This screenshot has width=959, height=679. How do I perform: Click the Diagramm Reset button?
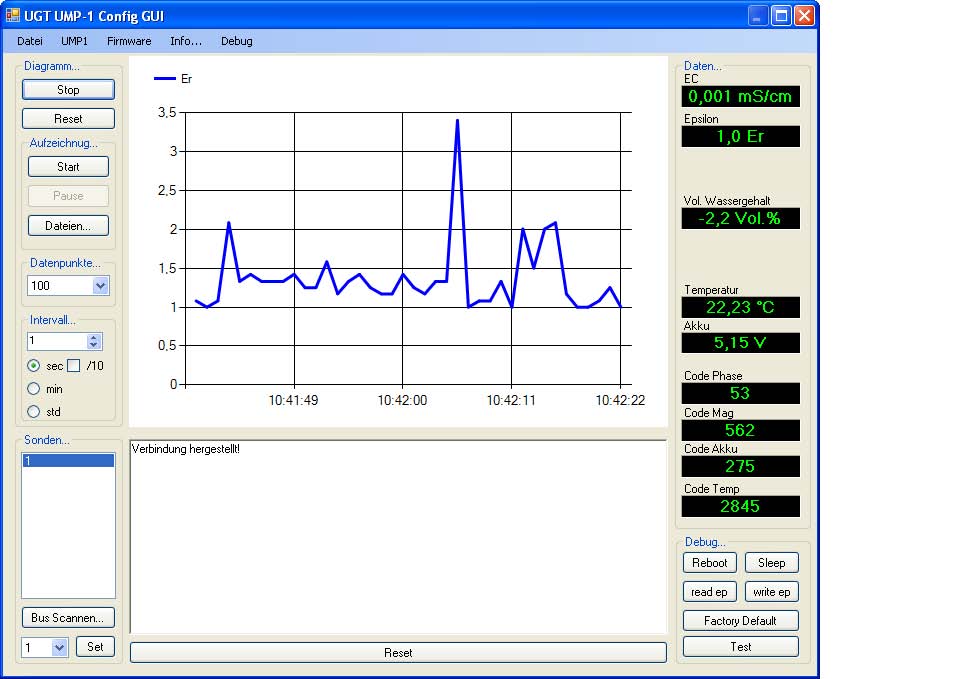click(x=68, y=119)
